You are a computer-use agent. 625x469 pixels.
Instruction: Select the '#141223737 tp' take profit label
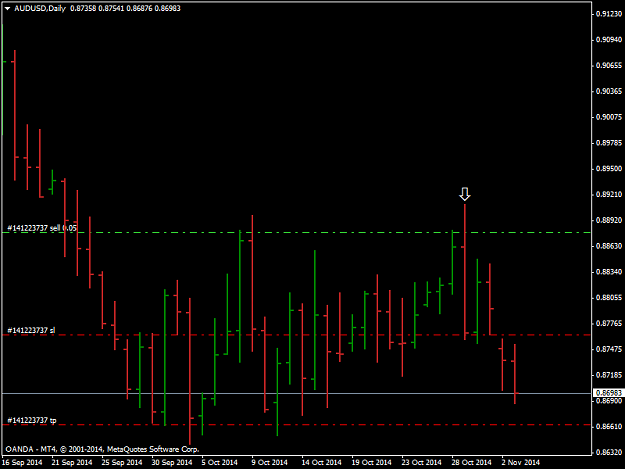click(31, 420)
